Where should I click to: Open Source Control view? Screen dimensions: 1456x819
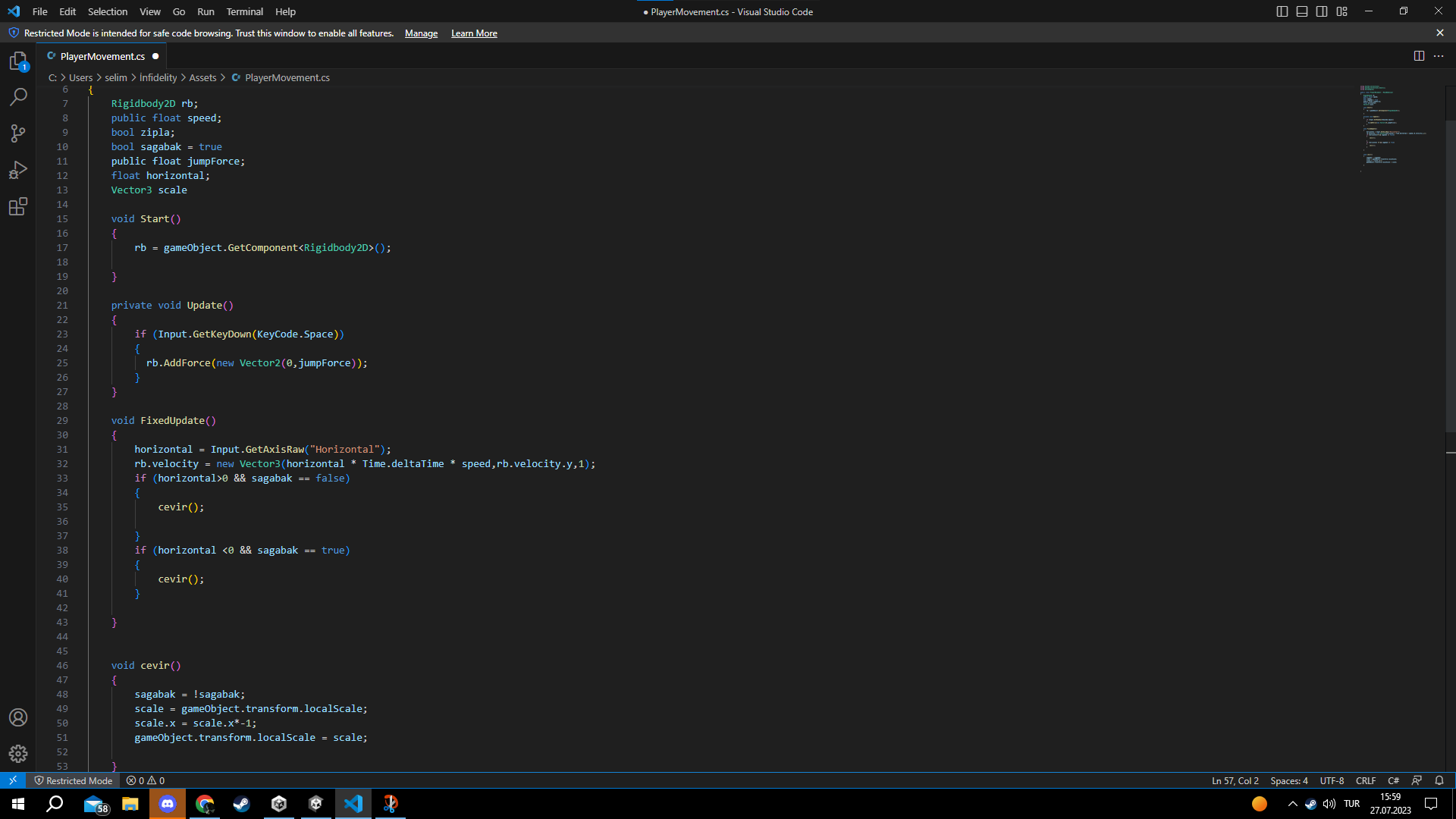pos(18,133)
